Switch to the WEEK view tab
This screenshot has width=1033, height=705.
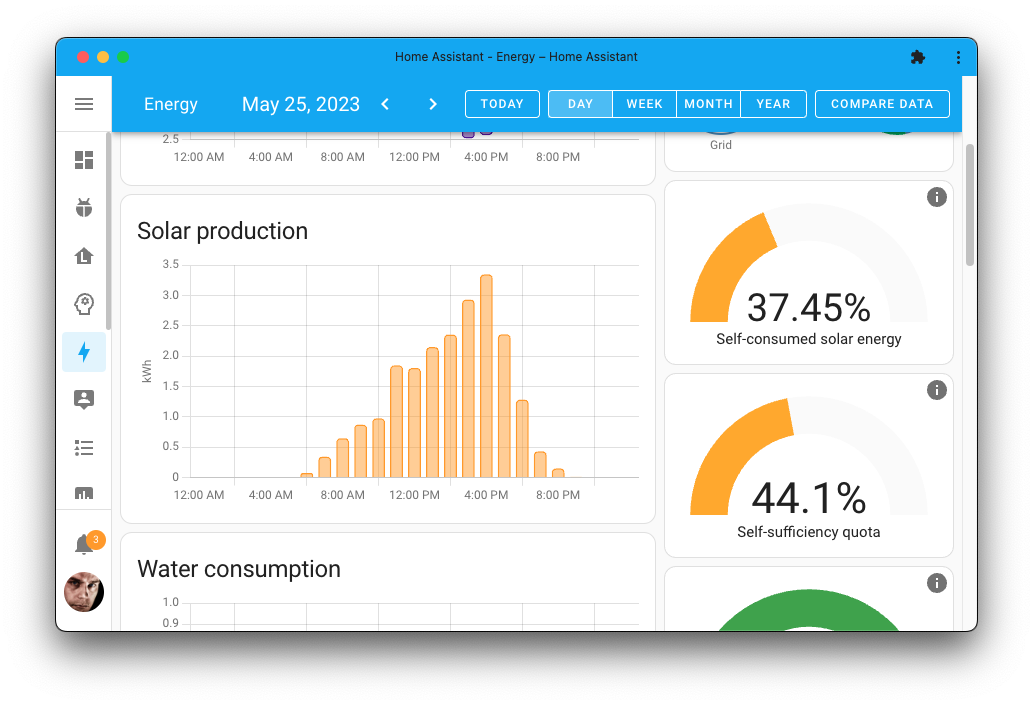[x=644, y=104]
